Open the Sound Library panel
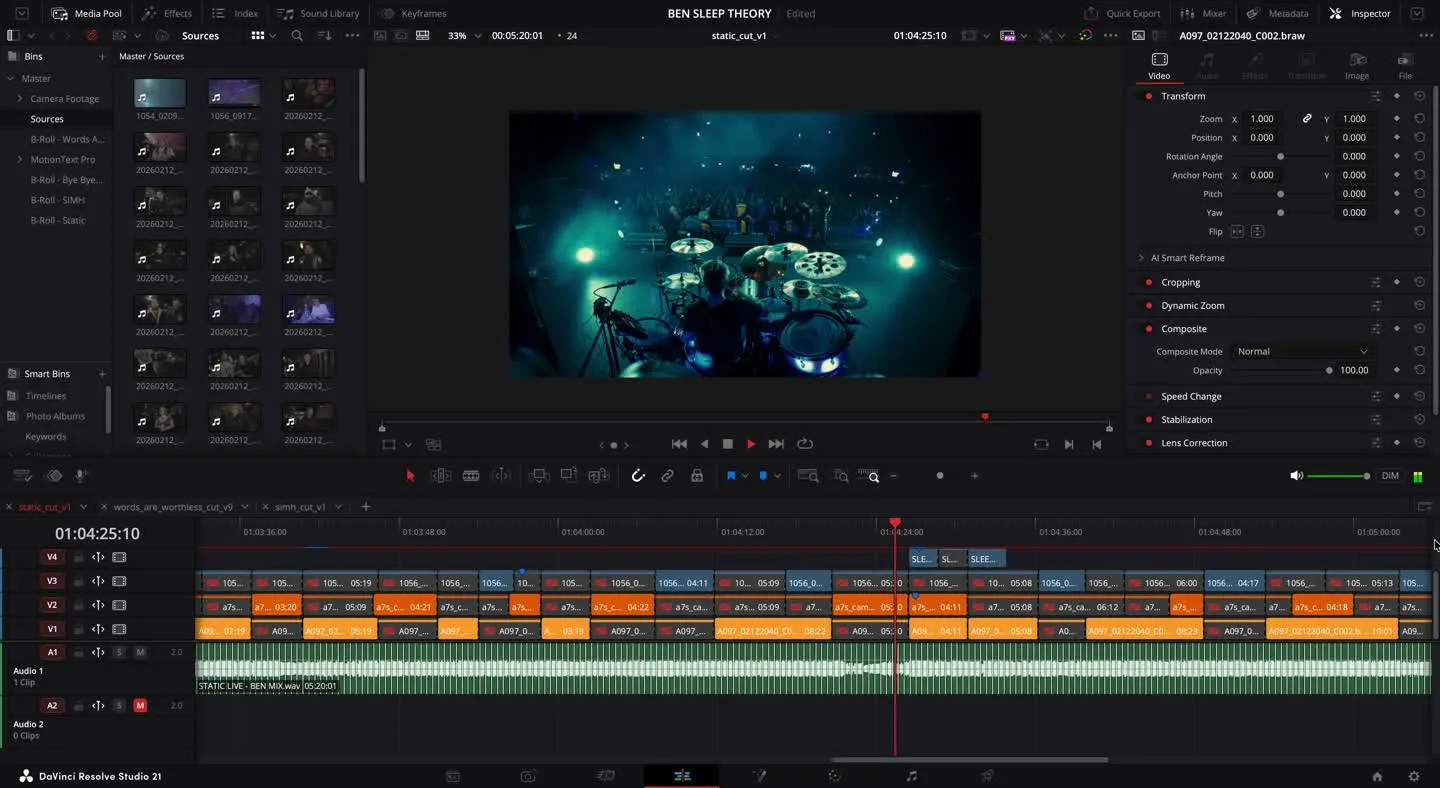1440x788 pixels. pos(319,13)
